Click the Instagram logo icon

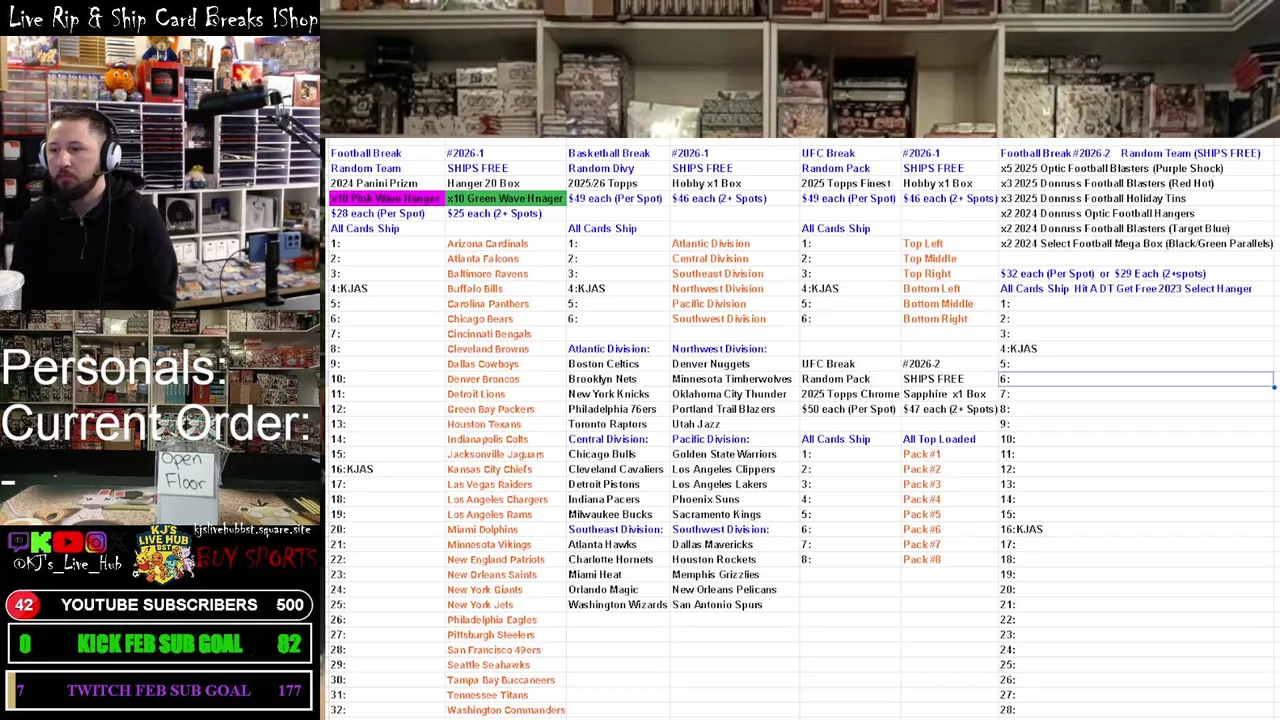(x=96, y=543)
